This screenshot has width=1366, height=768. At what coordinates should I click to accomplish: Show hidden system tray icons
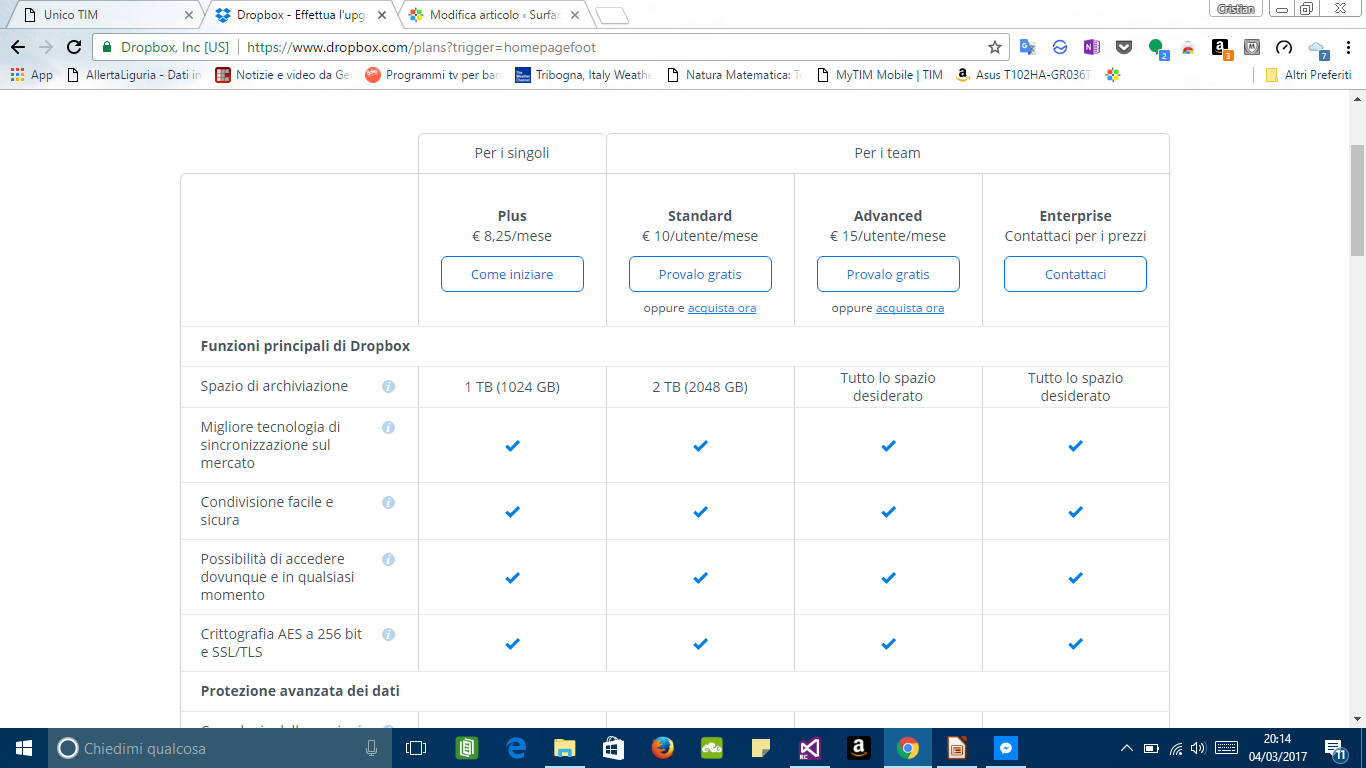click(x=1126, y=748)
